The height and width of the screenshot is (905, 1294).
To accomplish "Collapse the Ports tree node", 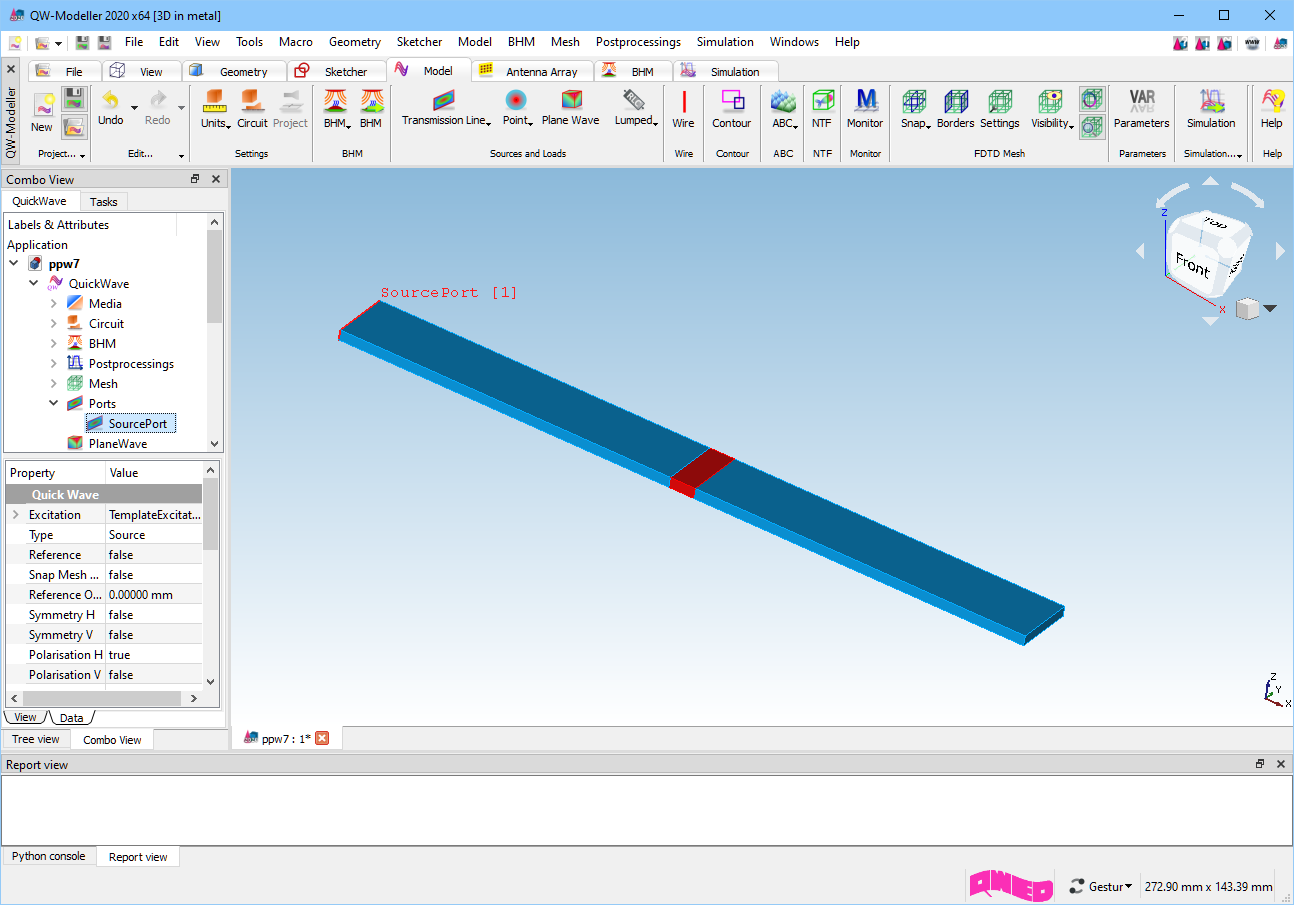I will (54, 404).
